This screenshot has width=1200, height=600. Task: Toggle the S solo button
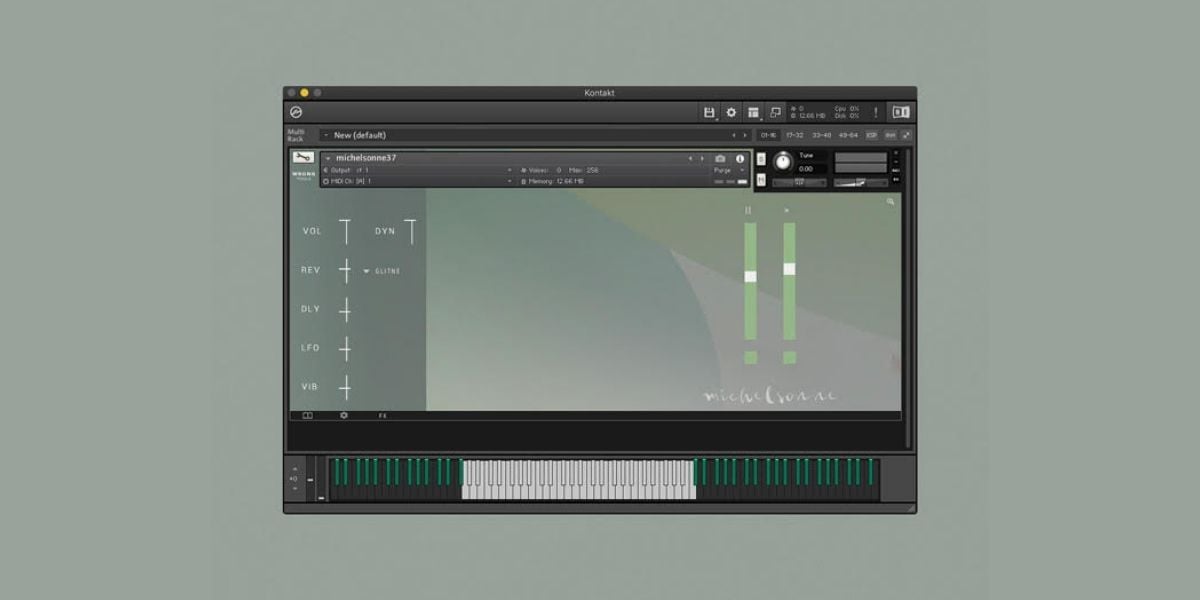(x=761, y=159)
